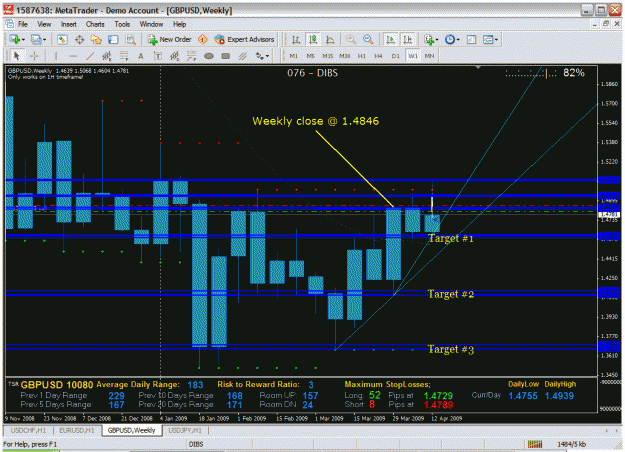Screen dimensions: 625x452
Task: Open the Charts menu
Action: tap(95, 24)
